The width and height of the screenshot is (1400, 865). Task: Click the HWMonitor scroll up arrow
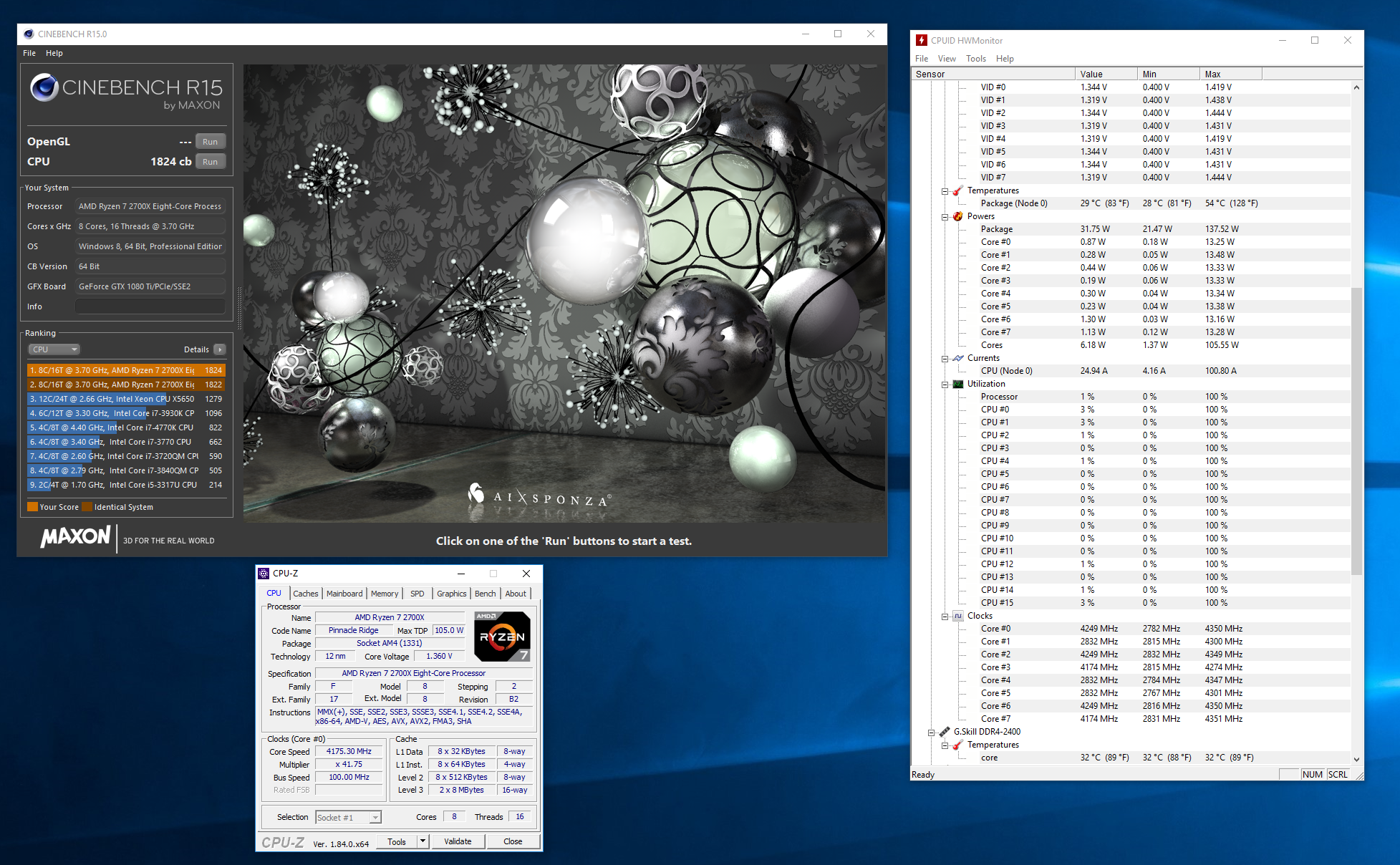coord(1356,87)
